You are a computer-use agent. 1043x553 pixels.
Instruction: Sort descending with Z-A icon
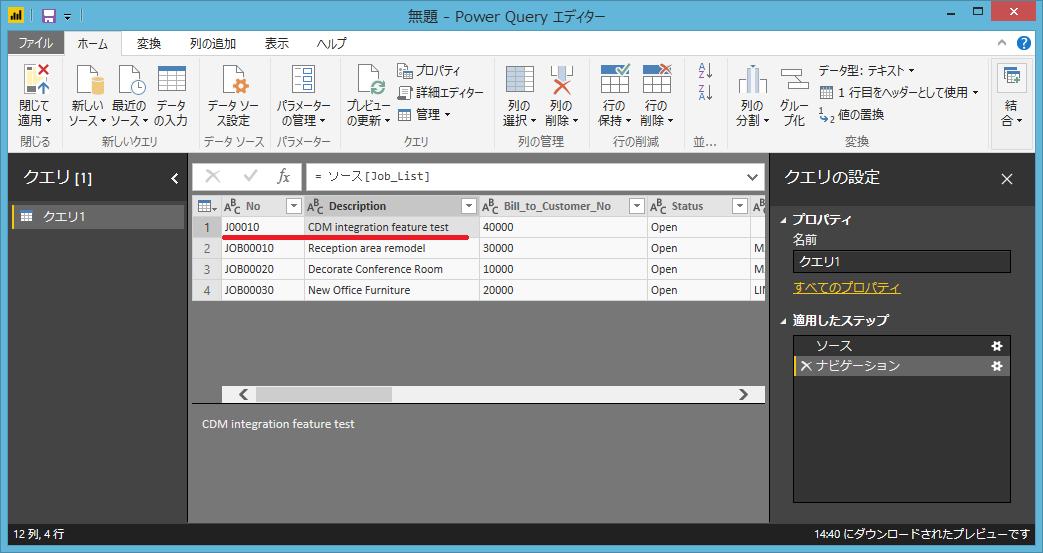(x=705, y=92)
